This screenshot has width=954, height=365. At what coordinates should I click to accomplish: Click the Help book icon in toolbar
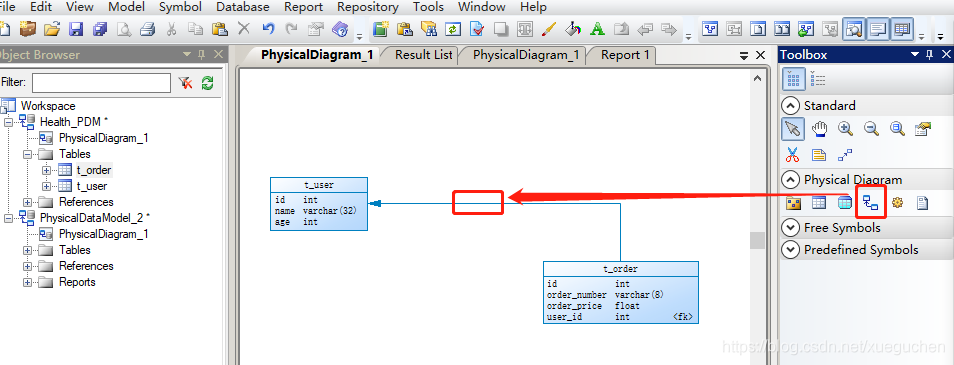point(340,29)
